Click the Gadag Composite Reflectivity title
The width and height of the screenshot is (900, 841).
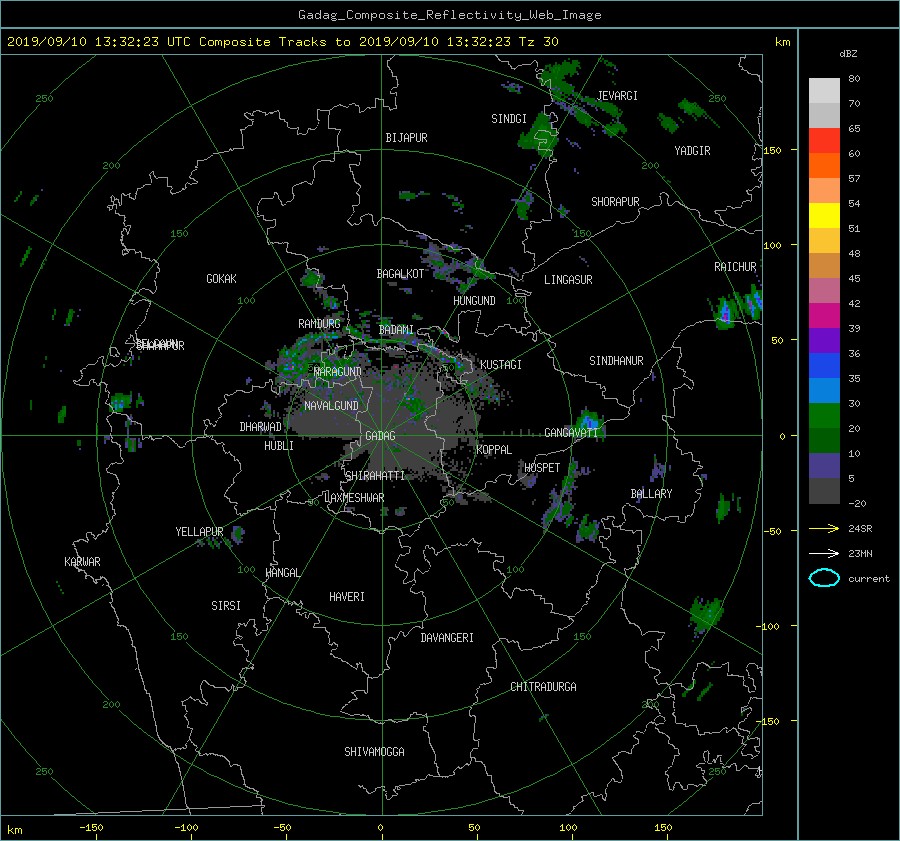[449, 15]
